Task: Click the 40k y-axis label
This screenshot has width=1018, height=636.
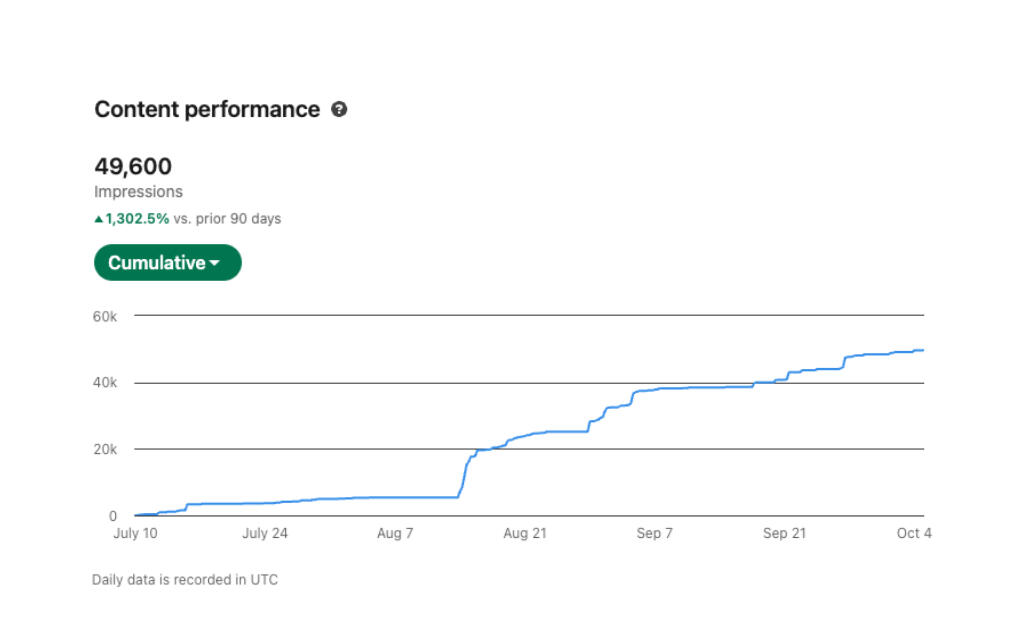Action: pos(105,383)
